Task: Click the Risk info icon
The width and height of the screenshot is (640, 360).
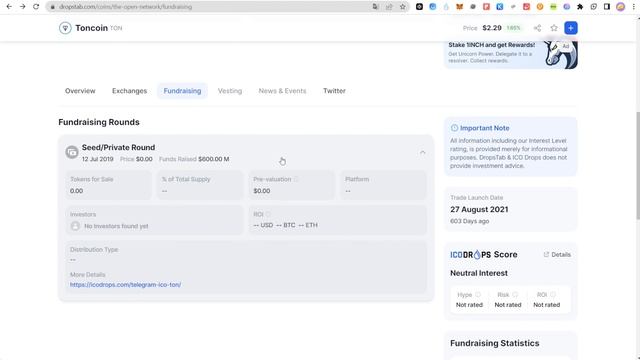Action: point(515,295)
